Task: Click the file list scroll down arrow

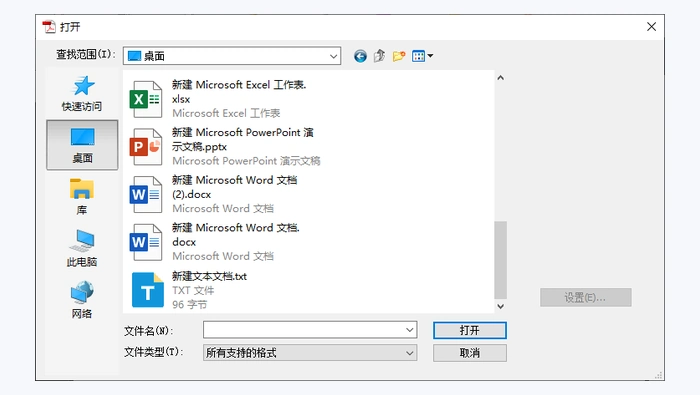Action: point(500,306)
